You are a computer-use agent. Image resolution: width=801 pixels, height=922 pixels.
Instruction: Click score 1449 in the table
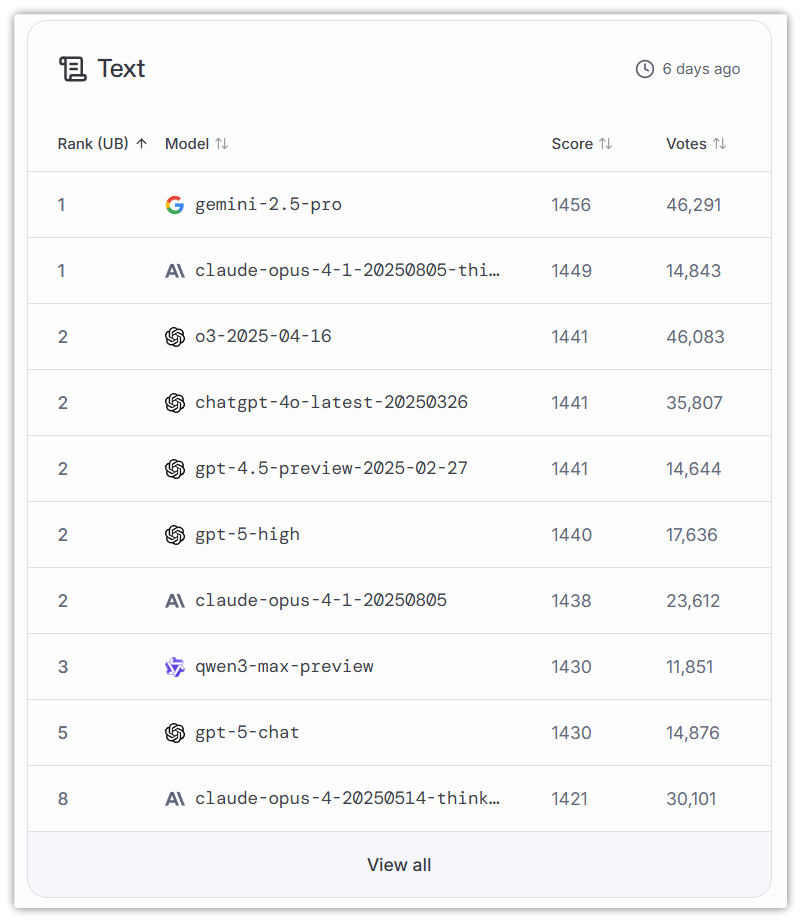(572, 270)
